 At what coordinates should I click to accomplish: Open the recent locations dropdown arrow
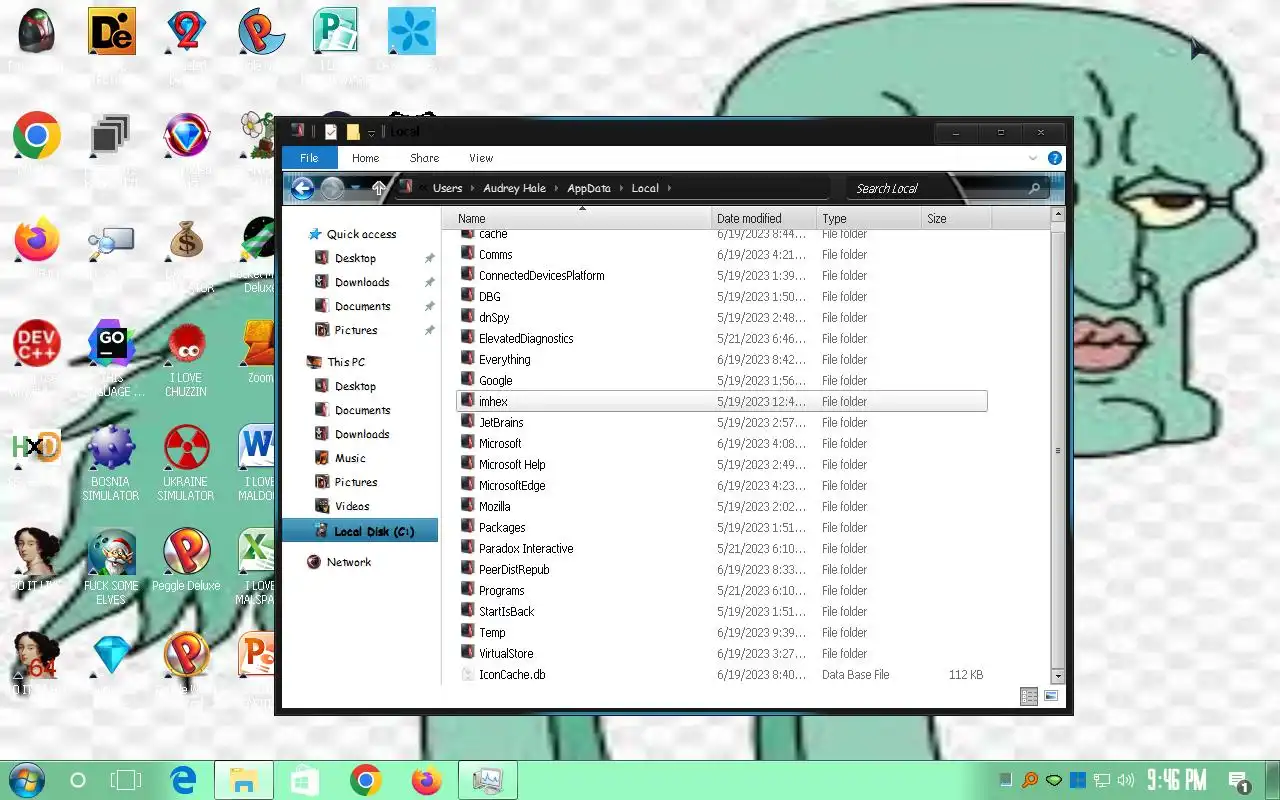click(x=355, y=188)
